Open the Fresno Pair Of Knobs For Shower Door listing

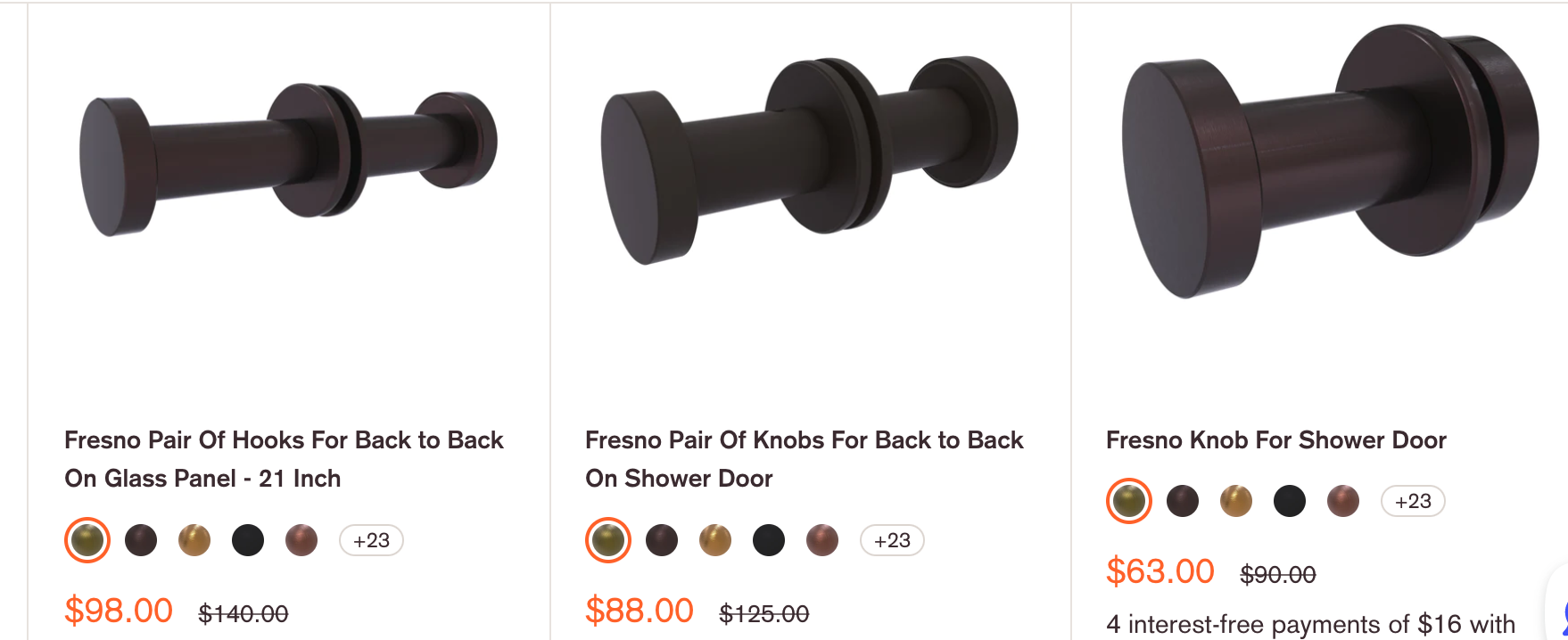803,459
